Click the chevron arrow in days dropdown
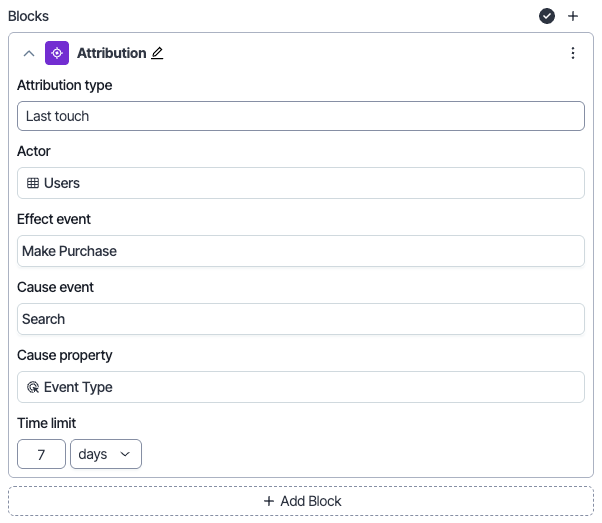Viewport: 602px width, 523px height. [x=125, y=454]
